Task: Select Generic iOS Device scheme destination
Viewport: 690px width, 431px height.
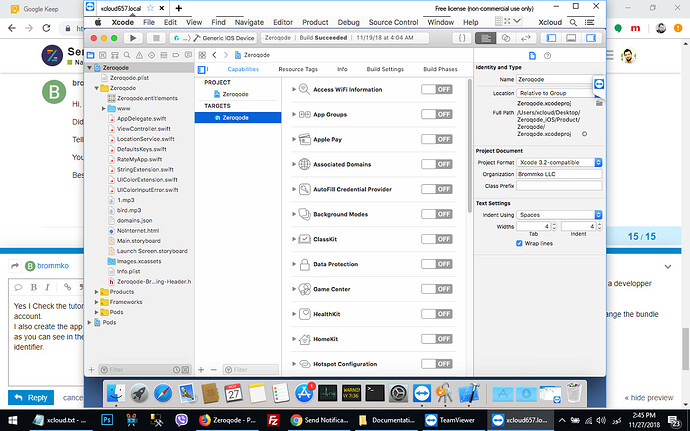Action: [x=228, y=38]
